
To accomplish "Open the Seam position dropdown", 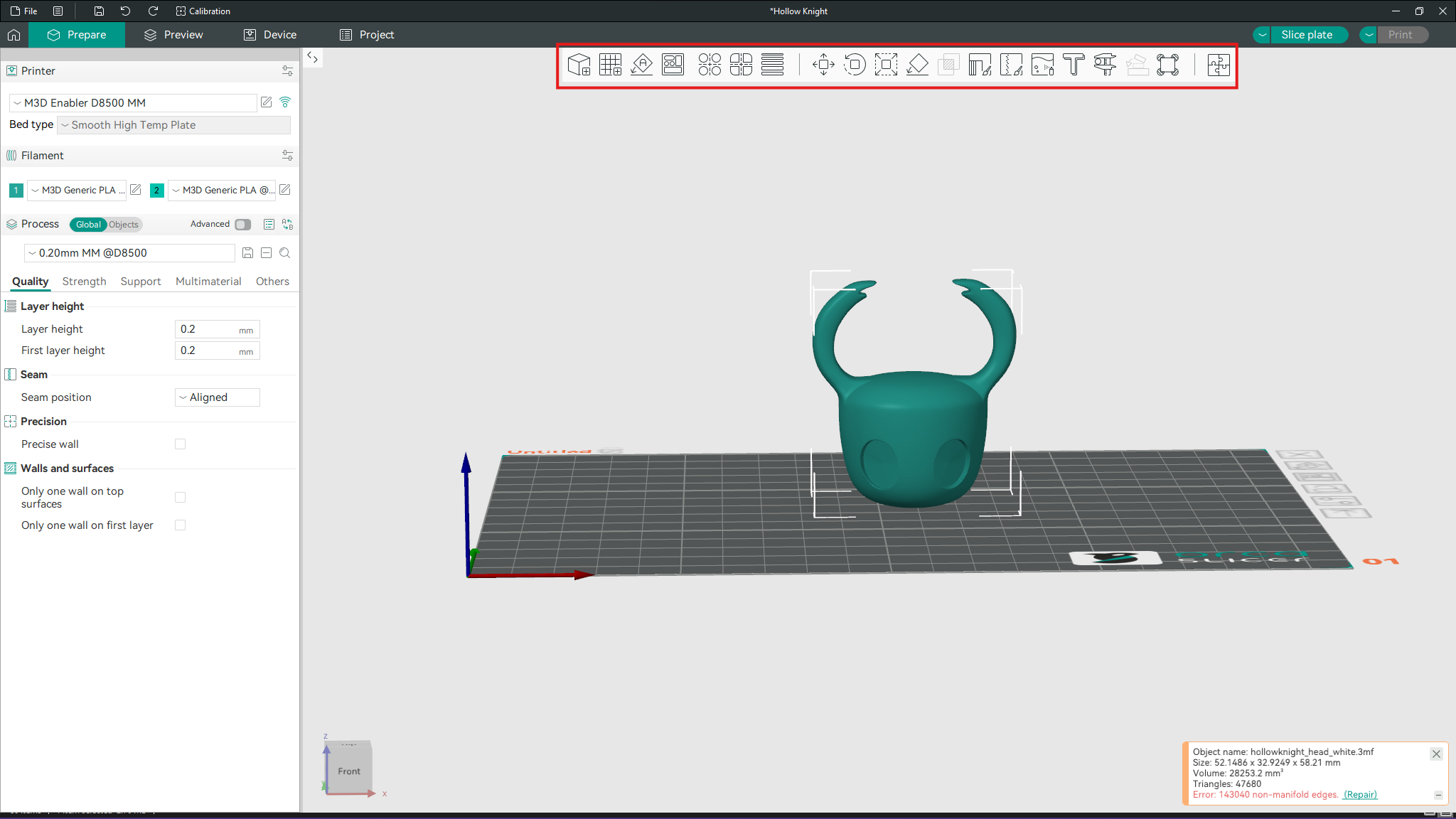I will click(x=217, y=397).
